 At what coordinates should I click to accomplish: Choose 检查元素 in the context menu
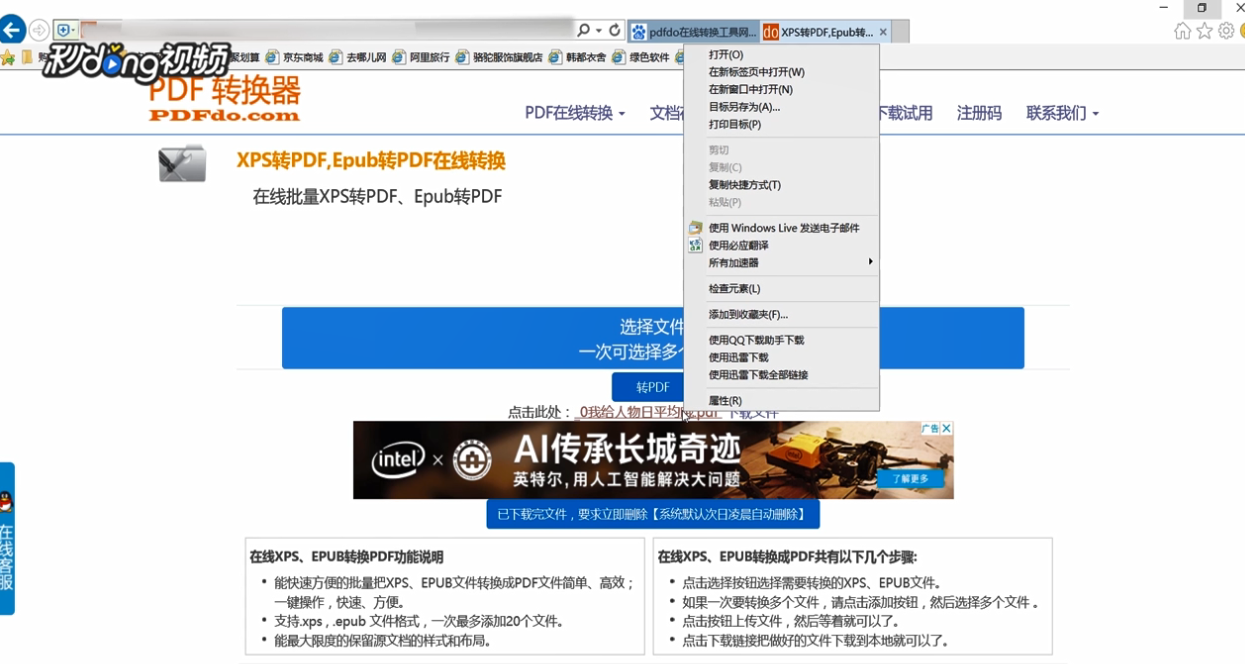point(733,288)
